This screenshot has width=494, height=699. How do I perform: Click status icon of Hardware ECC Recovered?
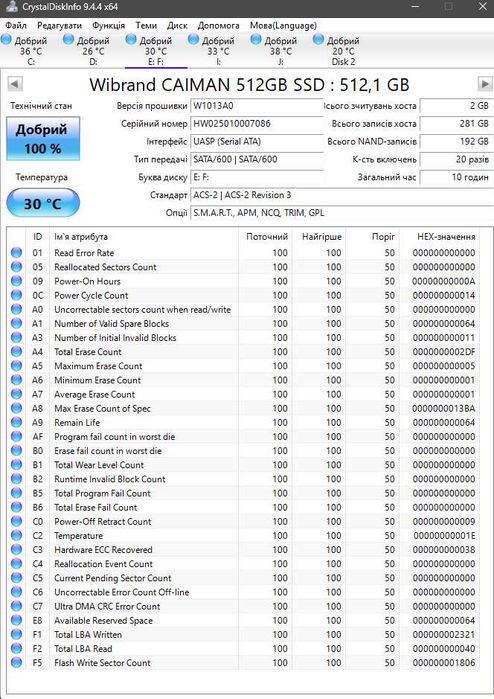[x=16, y=550]
